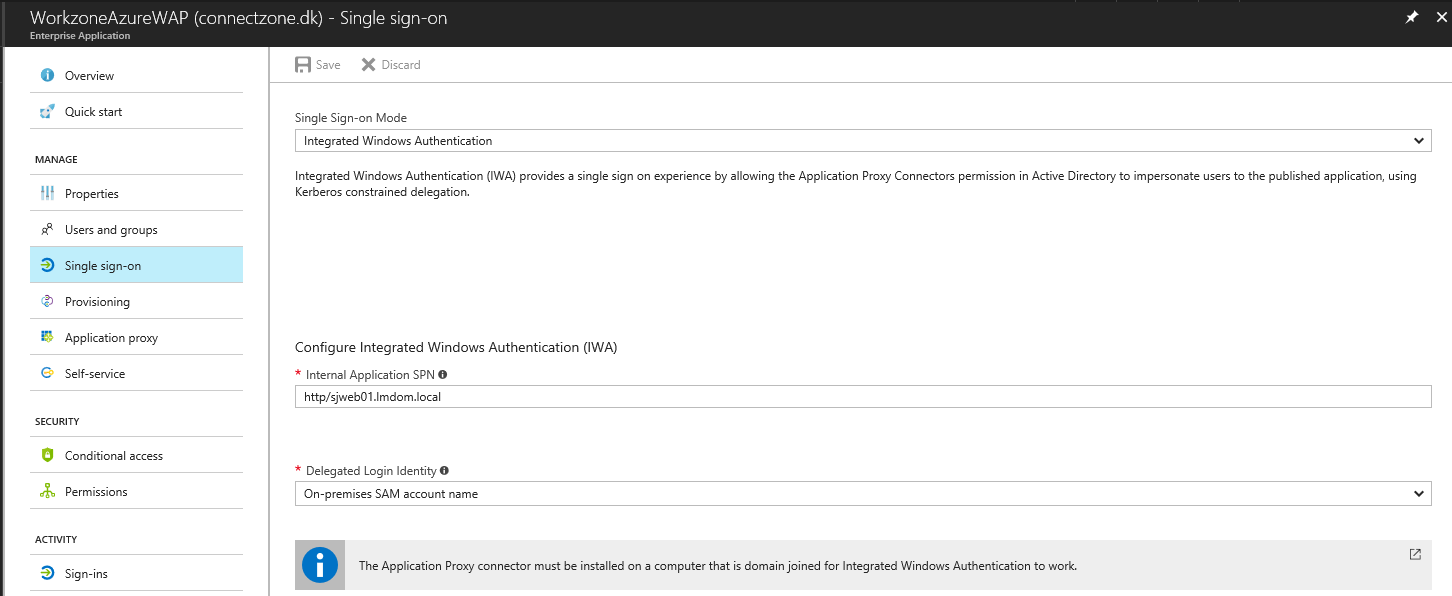Click the Internal Application SPN text field
The image size is (1452, 596).
tap(863, 397)
